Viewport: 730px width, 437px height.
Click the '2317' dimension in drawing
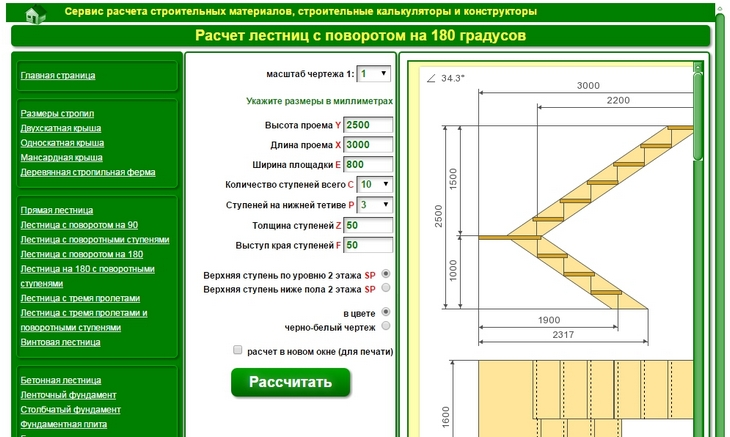[x=563, y=335]
